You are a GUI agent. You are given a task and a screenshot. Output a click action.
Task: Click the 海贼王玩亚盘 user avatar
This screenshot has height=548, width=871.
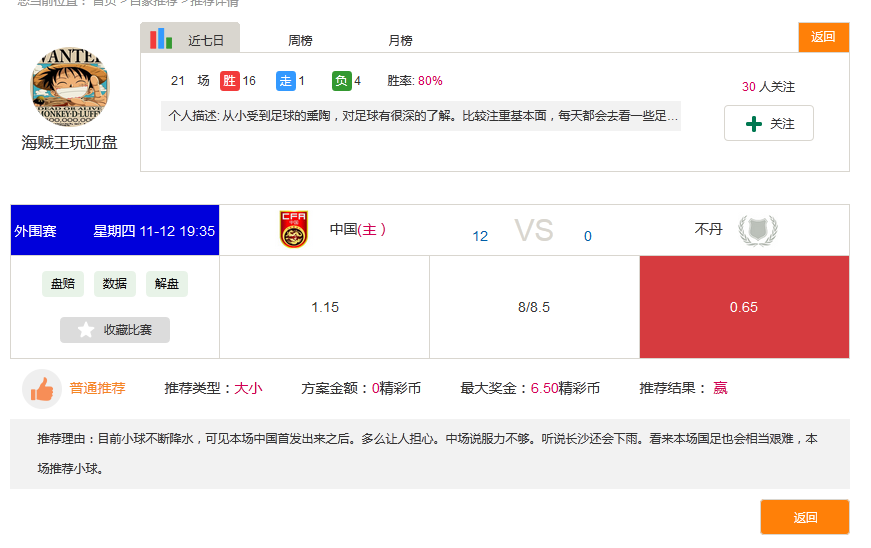(70, 87)
